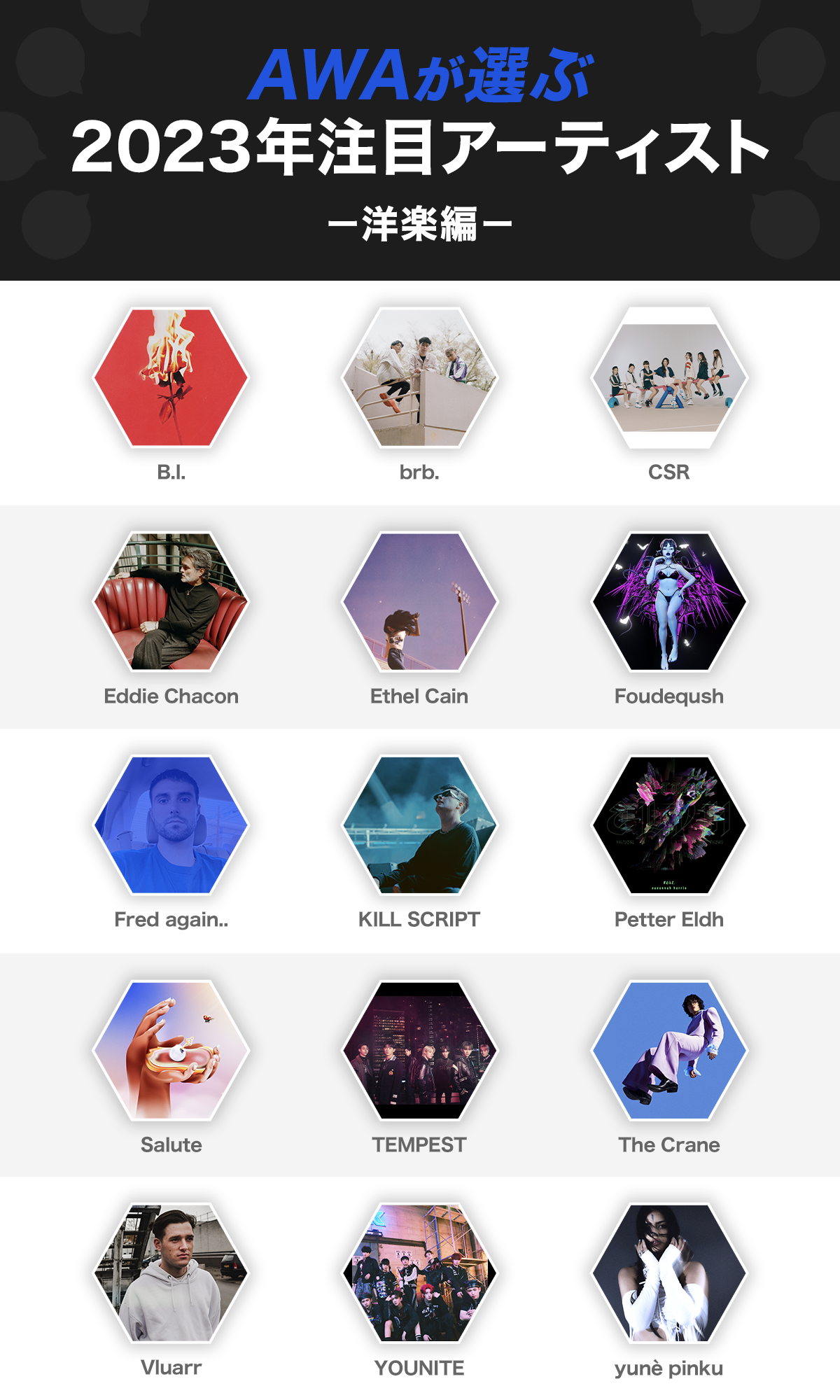The image size is (840, 1400).
Task: Select the YOUNITE group photo hexagon
Action: tap(419, 1273)
